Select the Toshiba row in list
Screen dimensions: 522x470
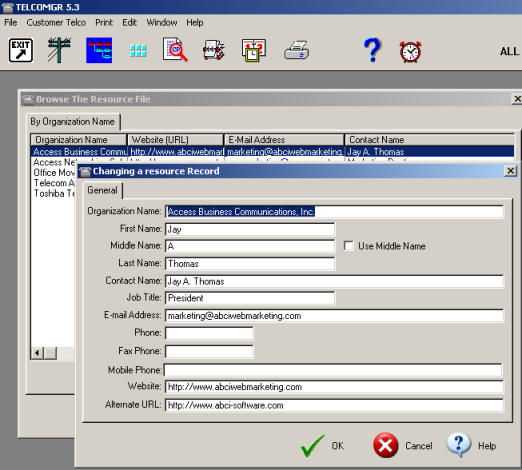[x=54, y=193]
